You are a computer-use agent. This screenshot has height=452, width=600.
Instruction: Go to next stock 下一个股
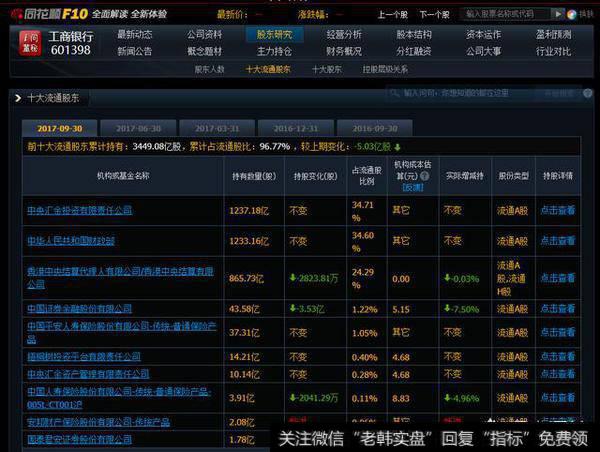434,15
